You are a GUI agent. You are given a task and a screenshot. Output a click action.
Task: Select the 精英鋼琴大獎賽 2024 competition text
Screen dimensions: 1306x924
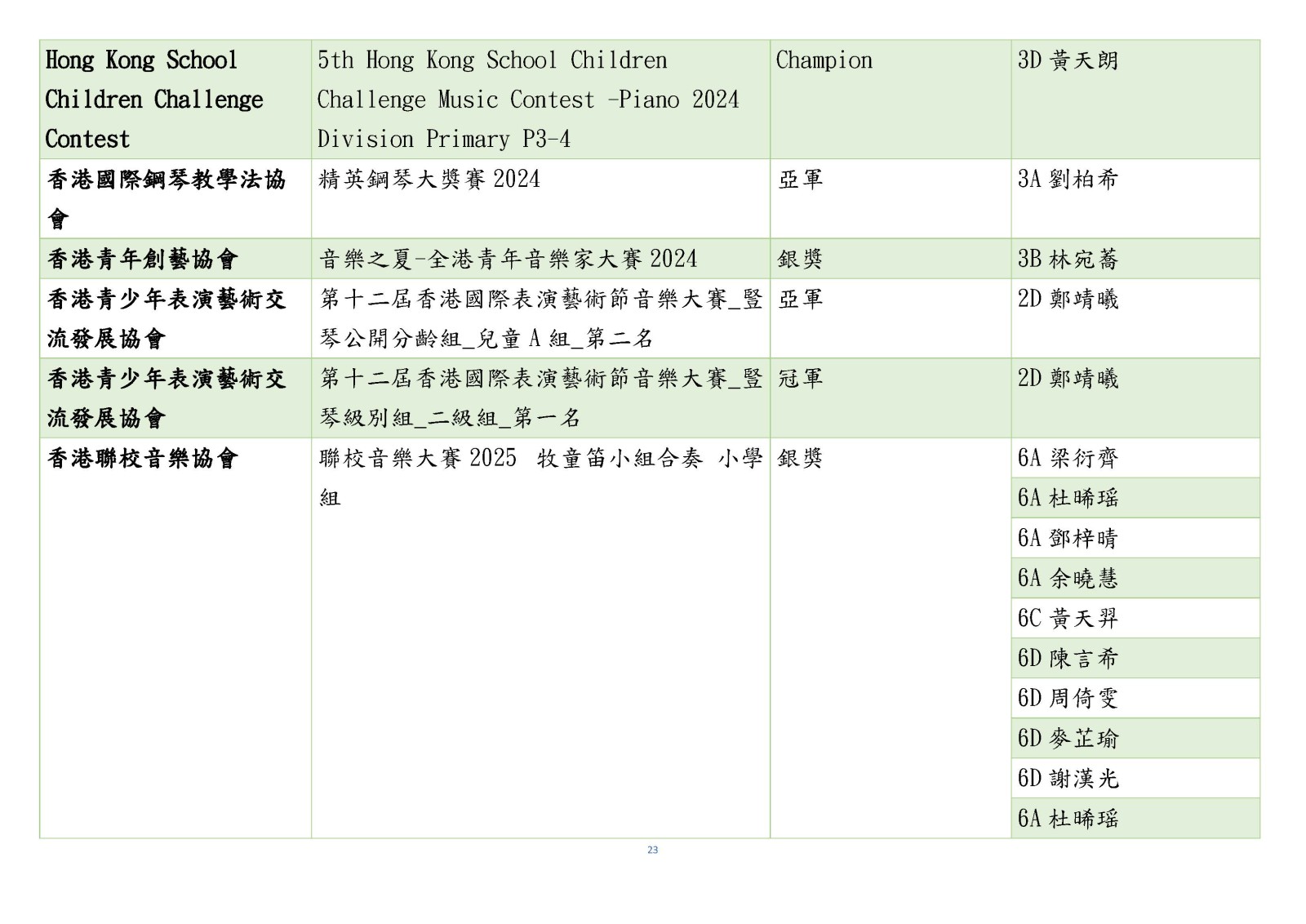click(429, 180)
